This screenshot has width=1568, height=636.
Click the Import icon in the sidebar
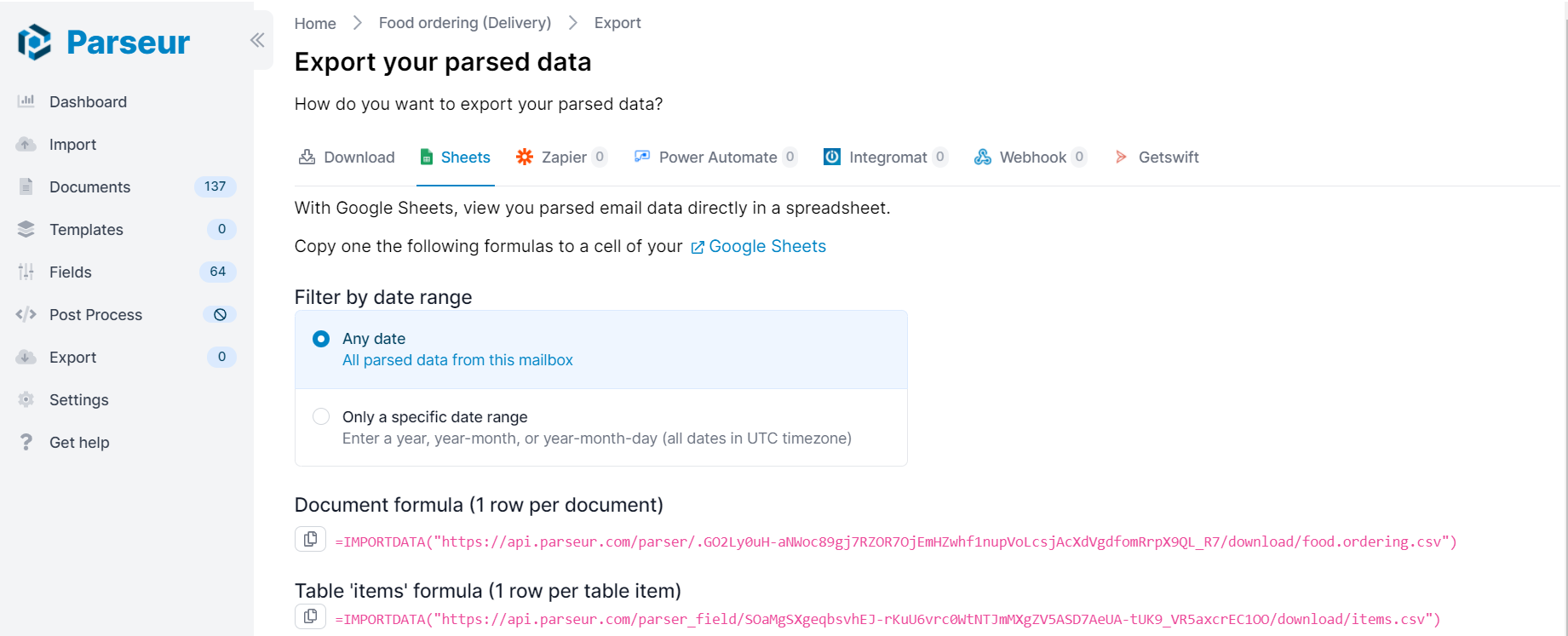click(x=26, y=144)
